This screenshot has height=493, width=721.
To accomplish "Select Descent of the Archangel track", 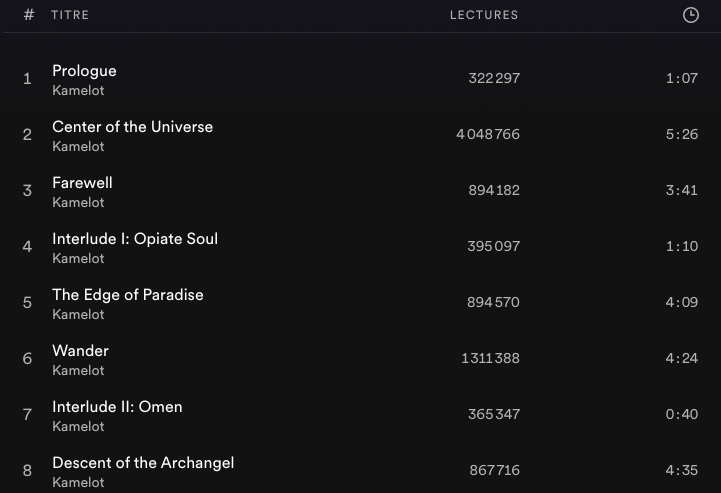I will tap(143, 463).
